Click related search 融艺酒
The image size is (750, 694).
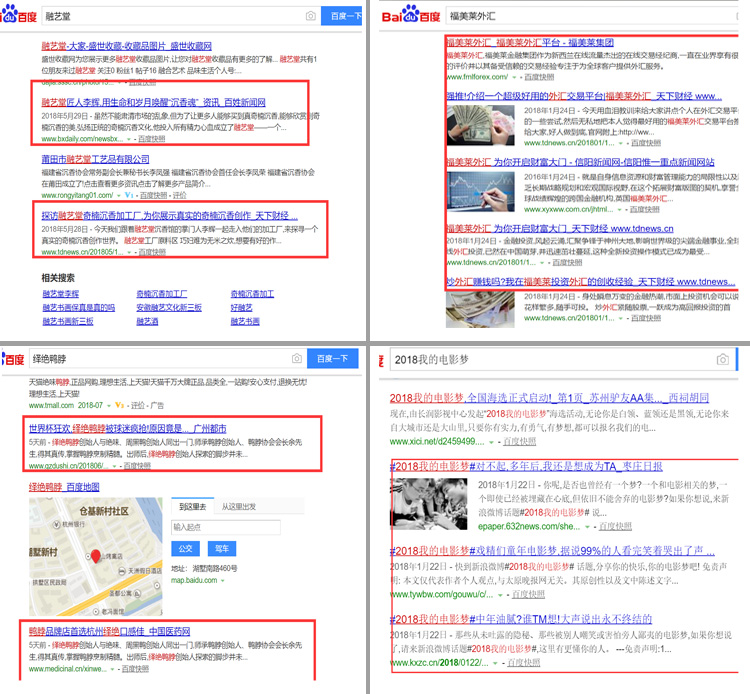(147, 321)
